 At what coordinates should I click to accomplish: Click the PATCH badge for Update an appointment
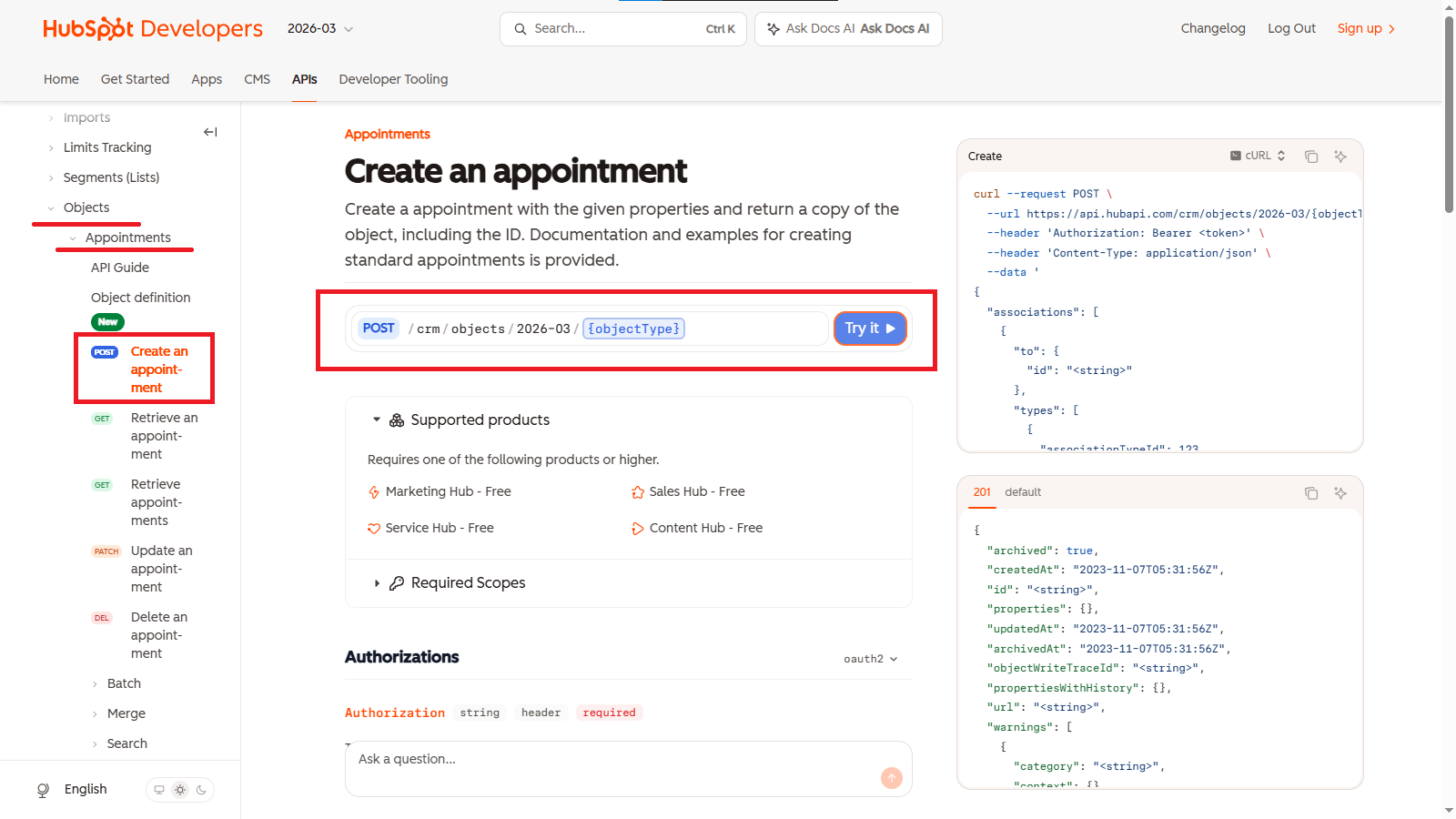tap(106, 551)
